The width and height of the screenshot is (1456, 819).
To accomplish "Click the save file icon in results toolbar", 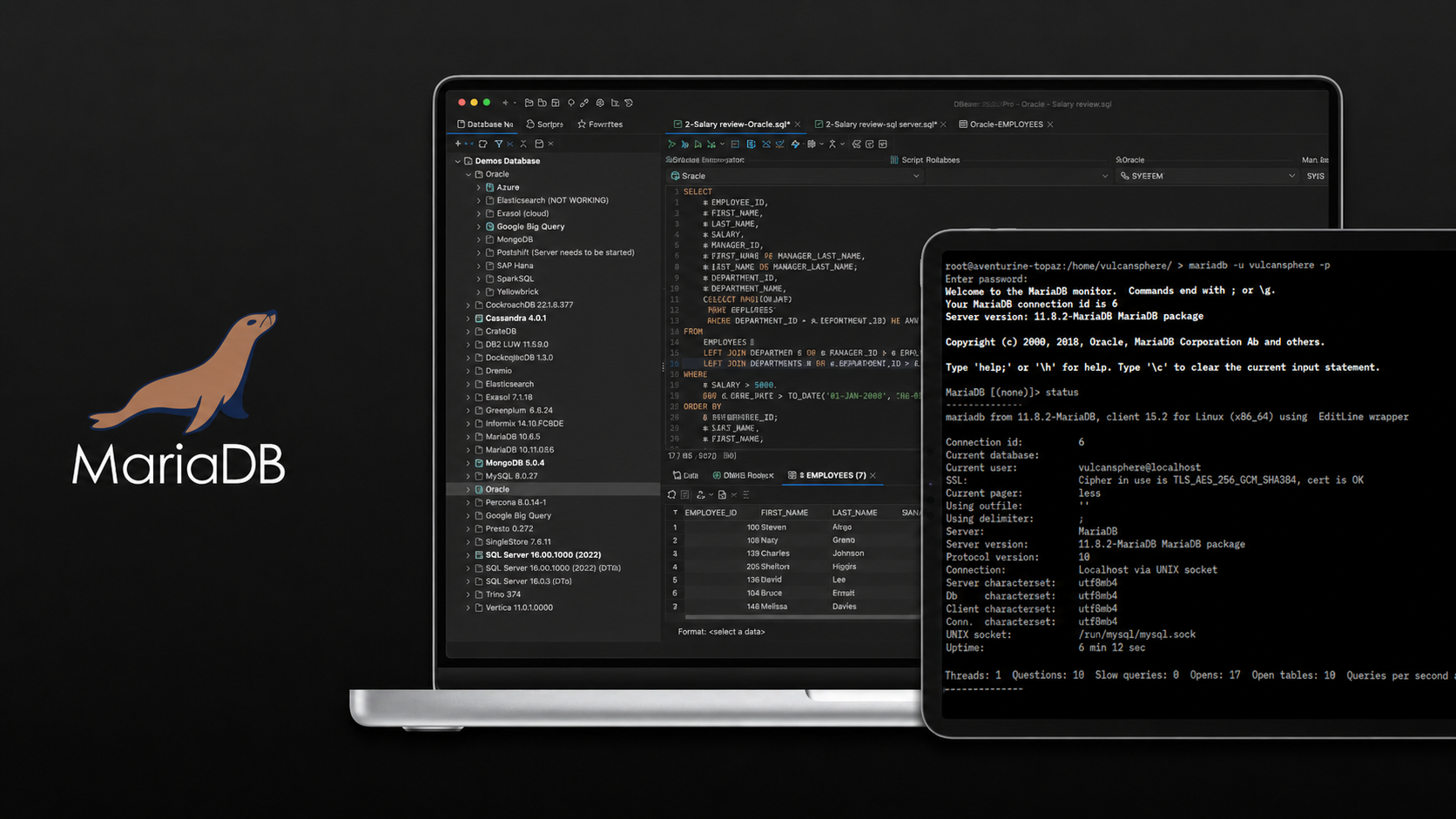I will tap(722, 494).
